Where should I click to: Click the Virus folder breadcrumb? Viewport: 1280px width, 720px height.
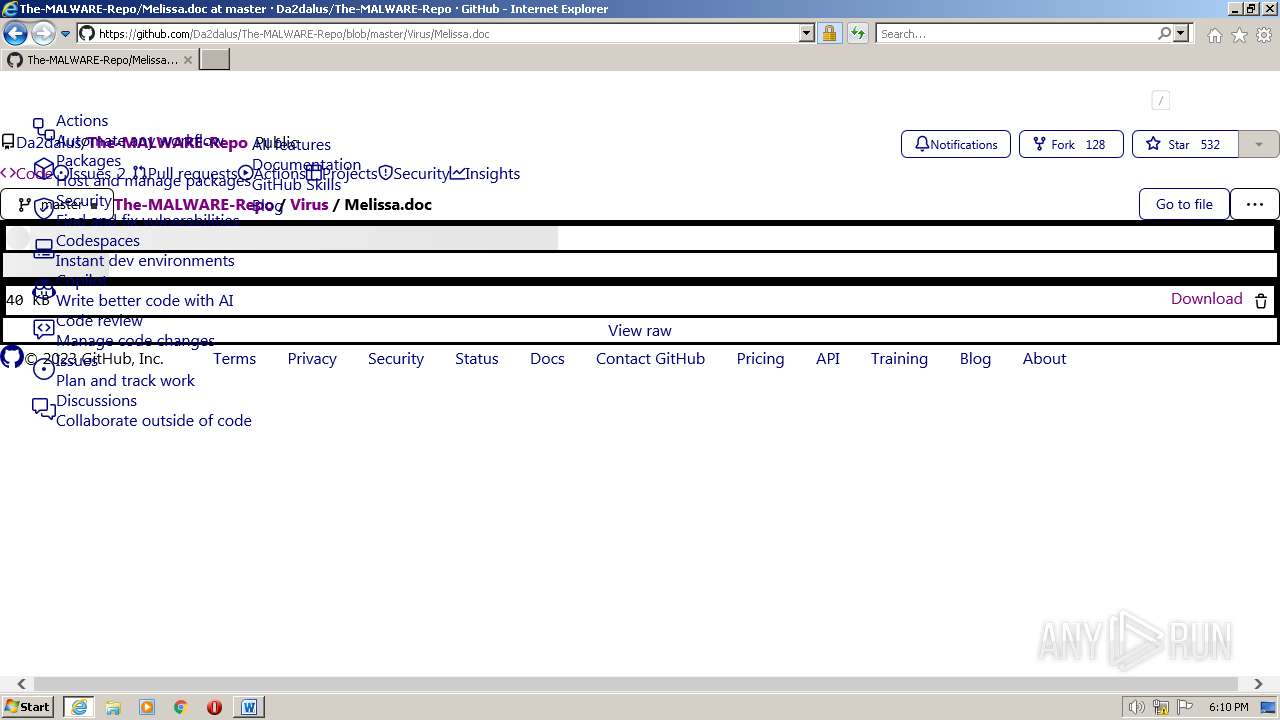309,204
